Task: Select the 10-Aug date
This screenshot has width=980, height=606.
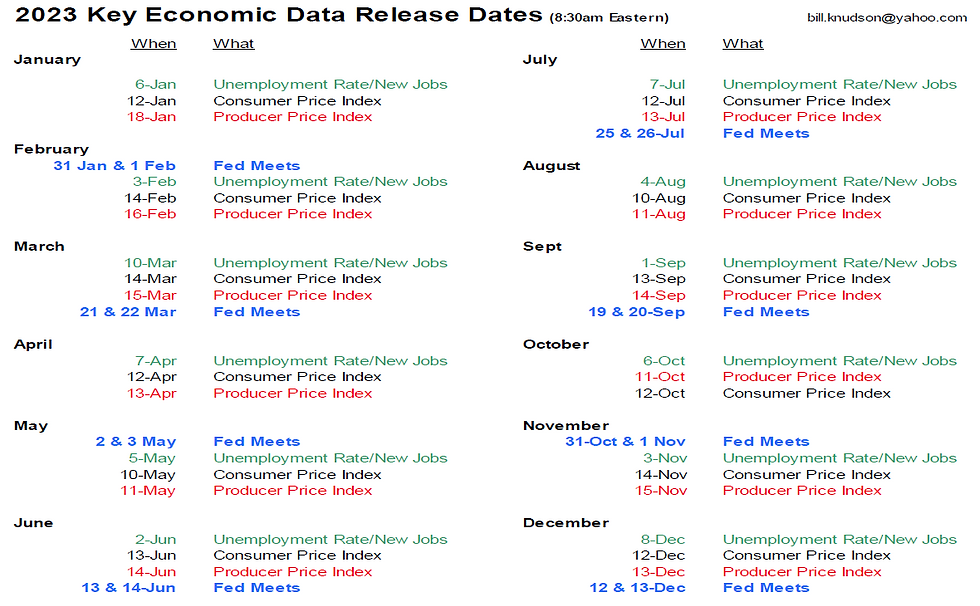Action: coord(659,198)
